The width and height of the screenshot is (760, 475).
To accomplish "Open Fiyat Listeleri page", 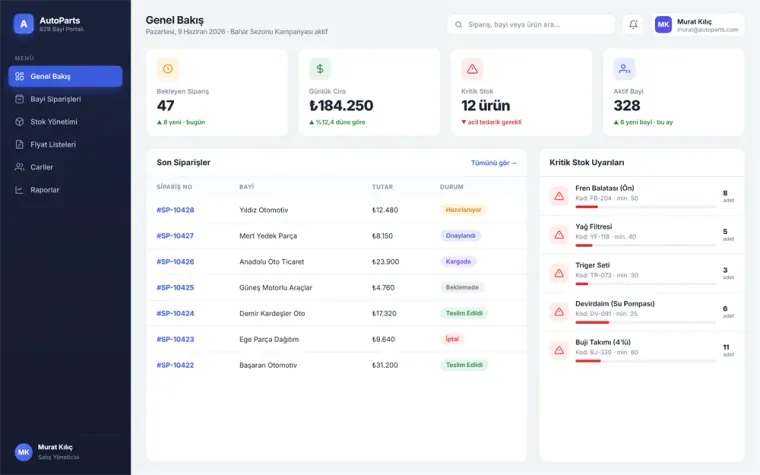I will click(65, 144).
